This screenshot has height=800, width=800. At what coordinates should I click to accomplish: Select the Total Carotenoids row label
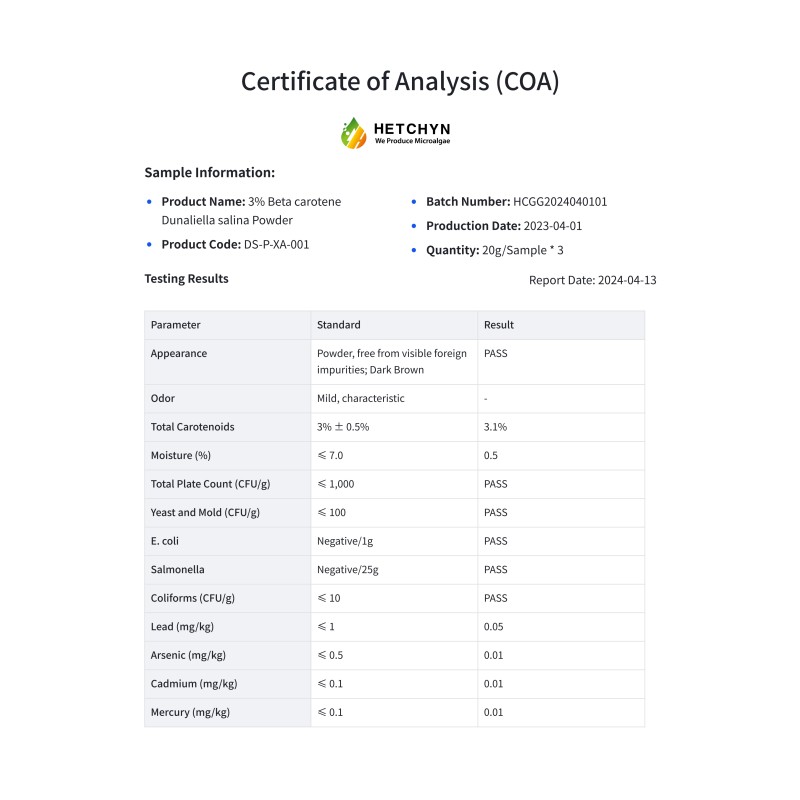pyautogui.click(x=192, y=427)
